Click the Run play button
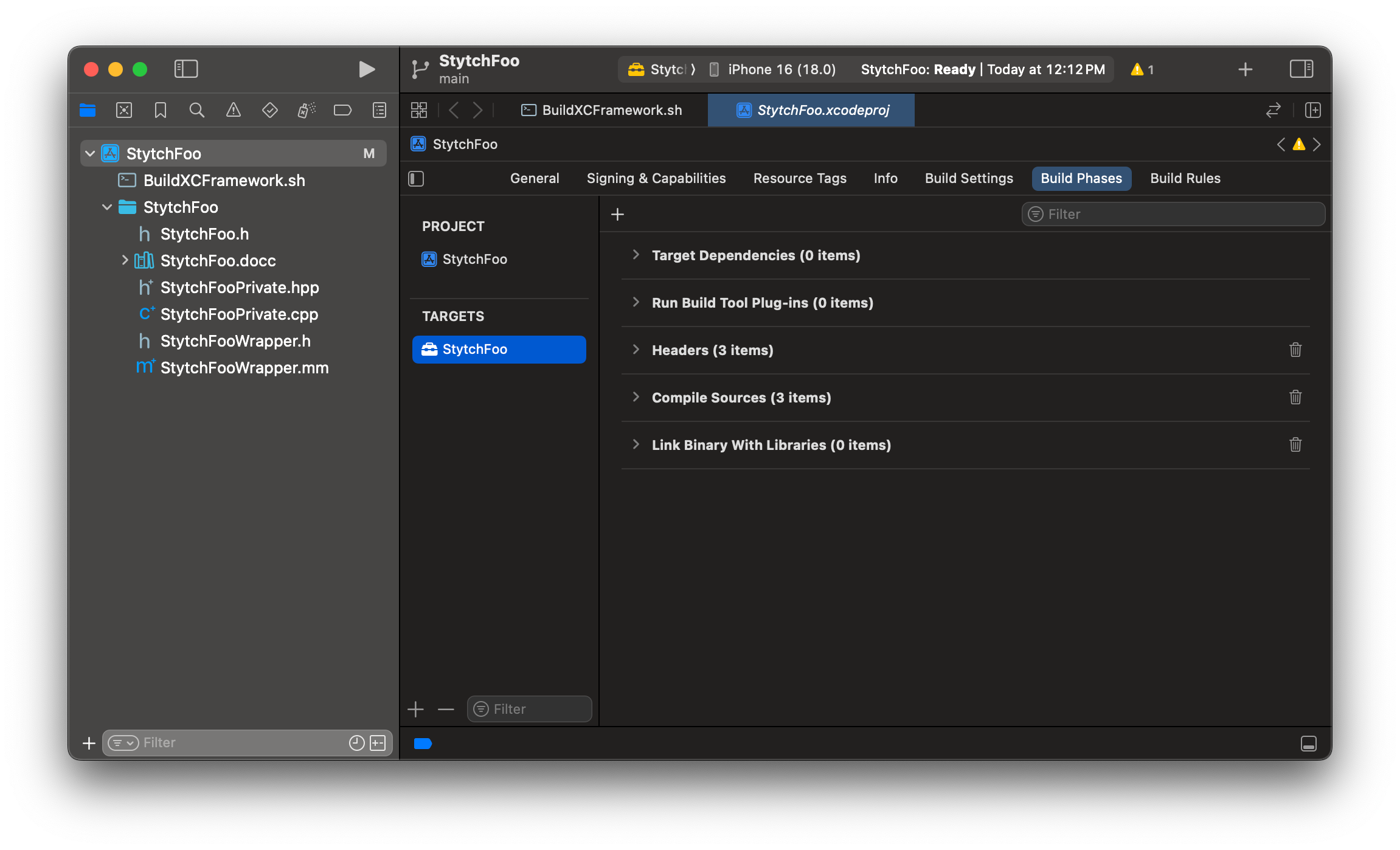The height and width of the screenshot is (850, 1400). tap(366, 69)
